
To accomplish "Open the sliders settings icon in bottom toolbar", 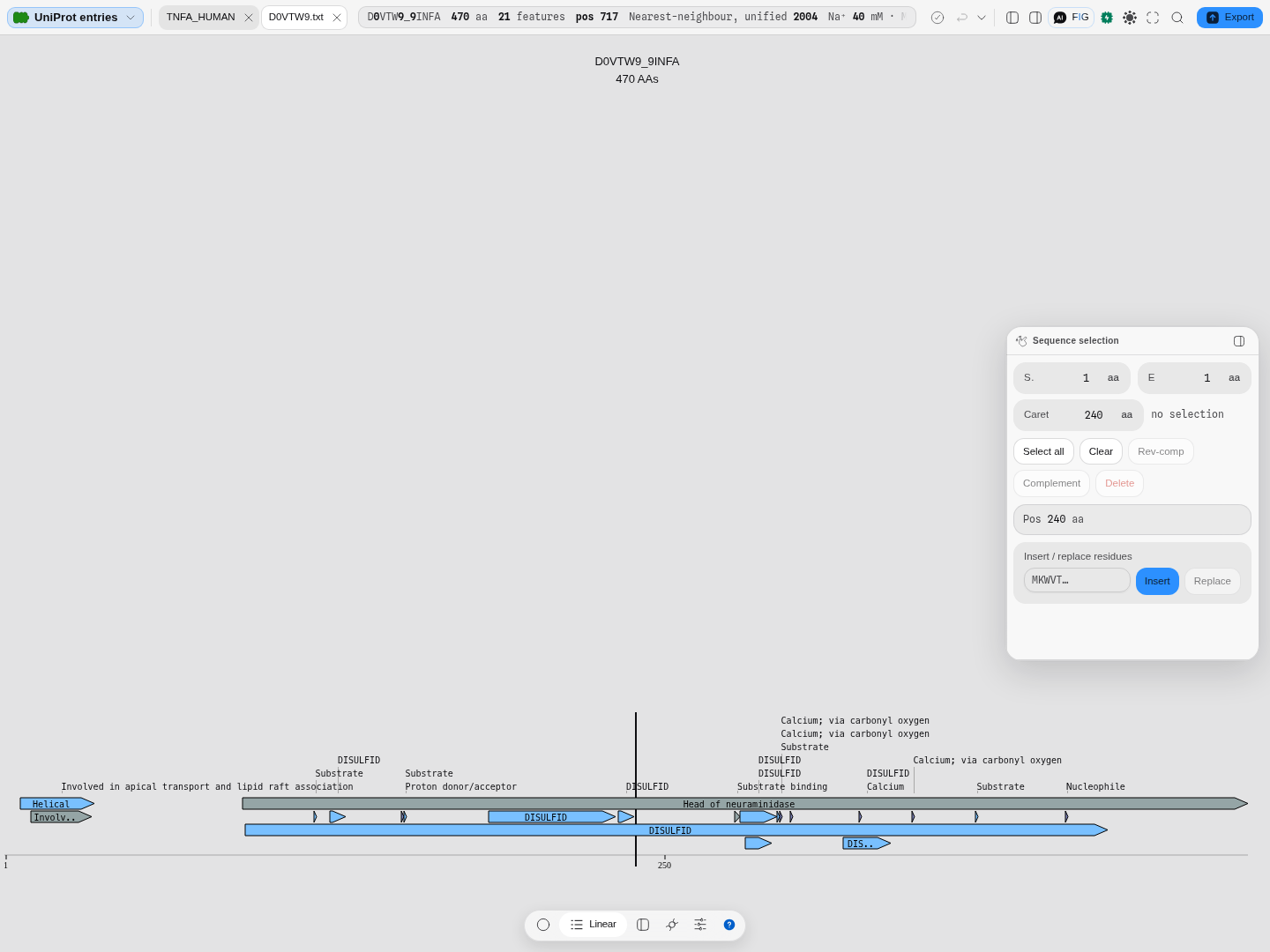I will 700,925.
